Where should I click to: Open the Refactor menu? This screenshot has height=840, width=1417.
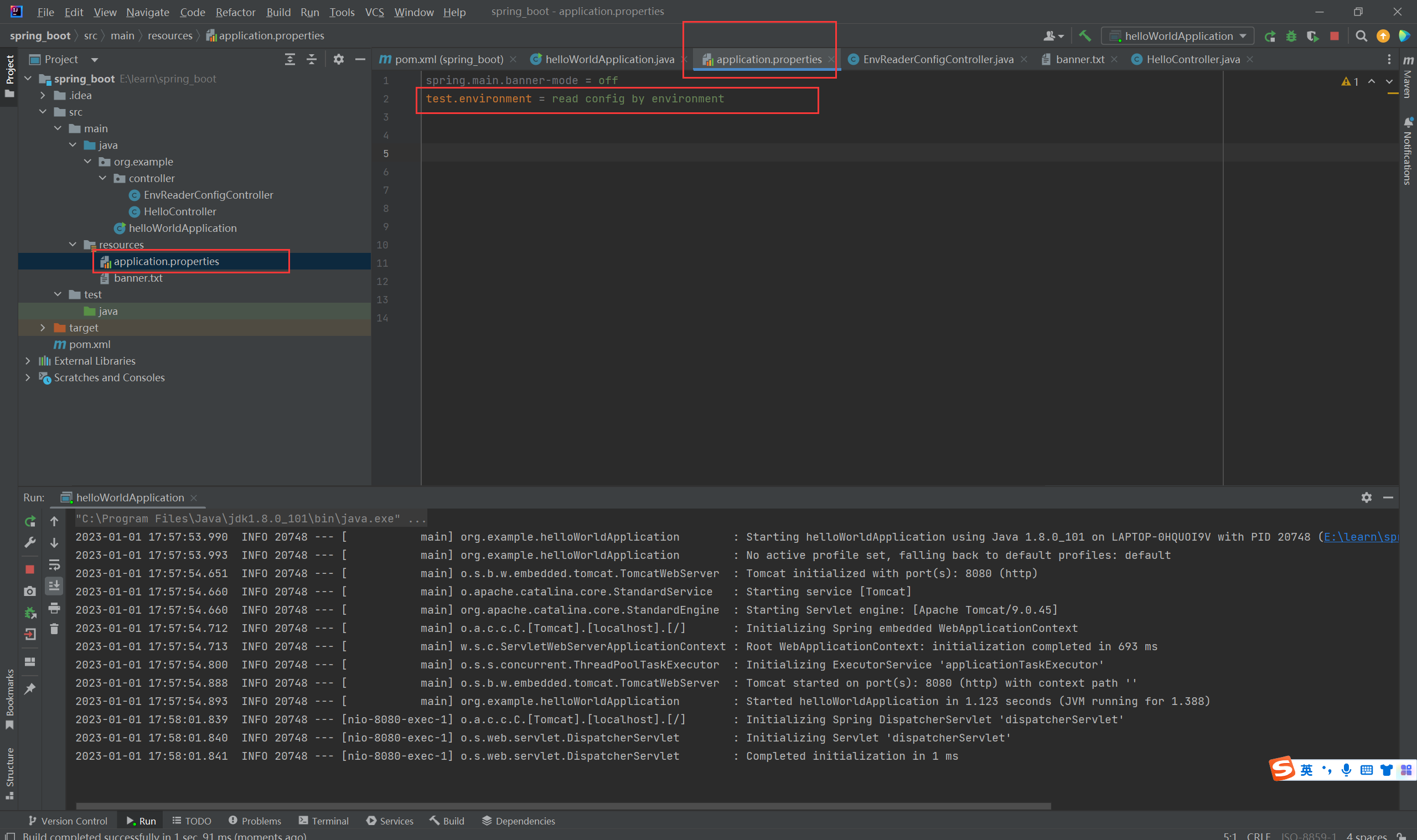pyautogui.click(x=235, y=12)
